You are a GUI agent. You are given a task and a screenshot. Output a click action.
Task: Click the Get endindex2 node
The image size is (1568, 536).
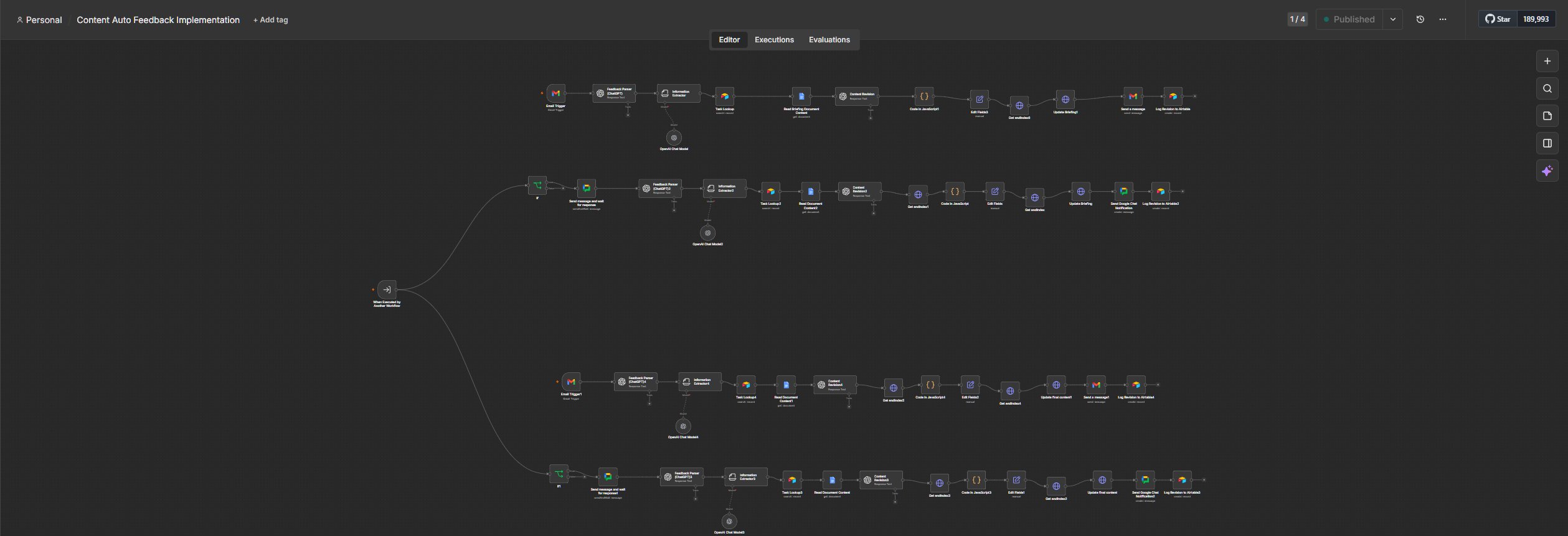(x=1056, y=487)
